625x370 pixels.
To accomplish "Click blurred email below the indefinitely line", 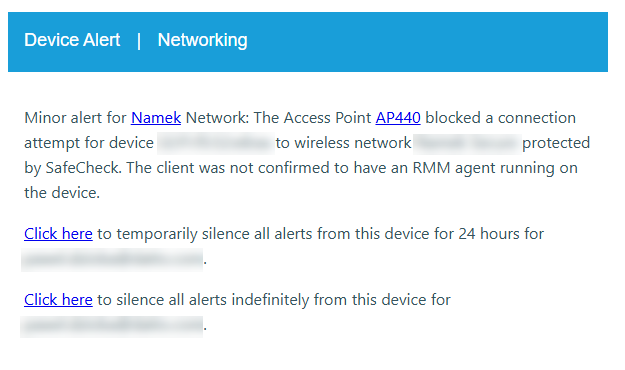I will tap(112, 327).
